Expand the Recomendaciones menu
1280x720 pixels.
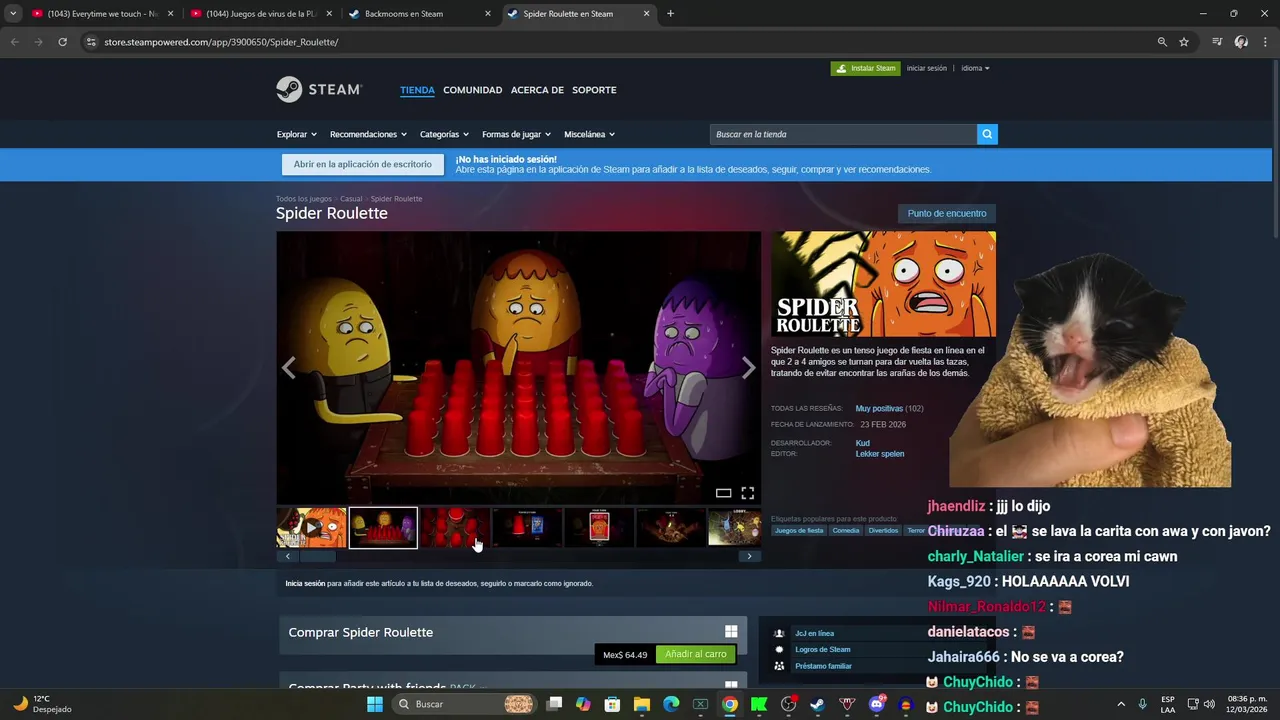pyautogui.click(x=368, y=134)
